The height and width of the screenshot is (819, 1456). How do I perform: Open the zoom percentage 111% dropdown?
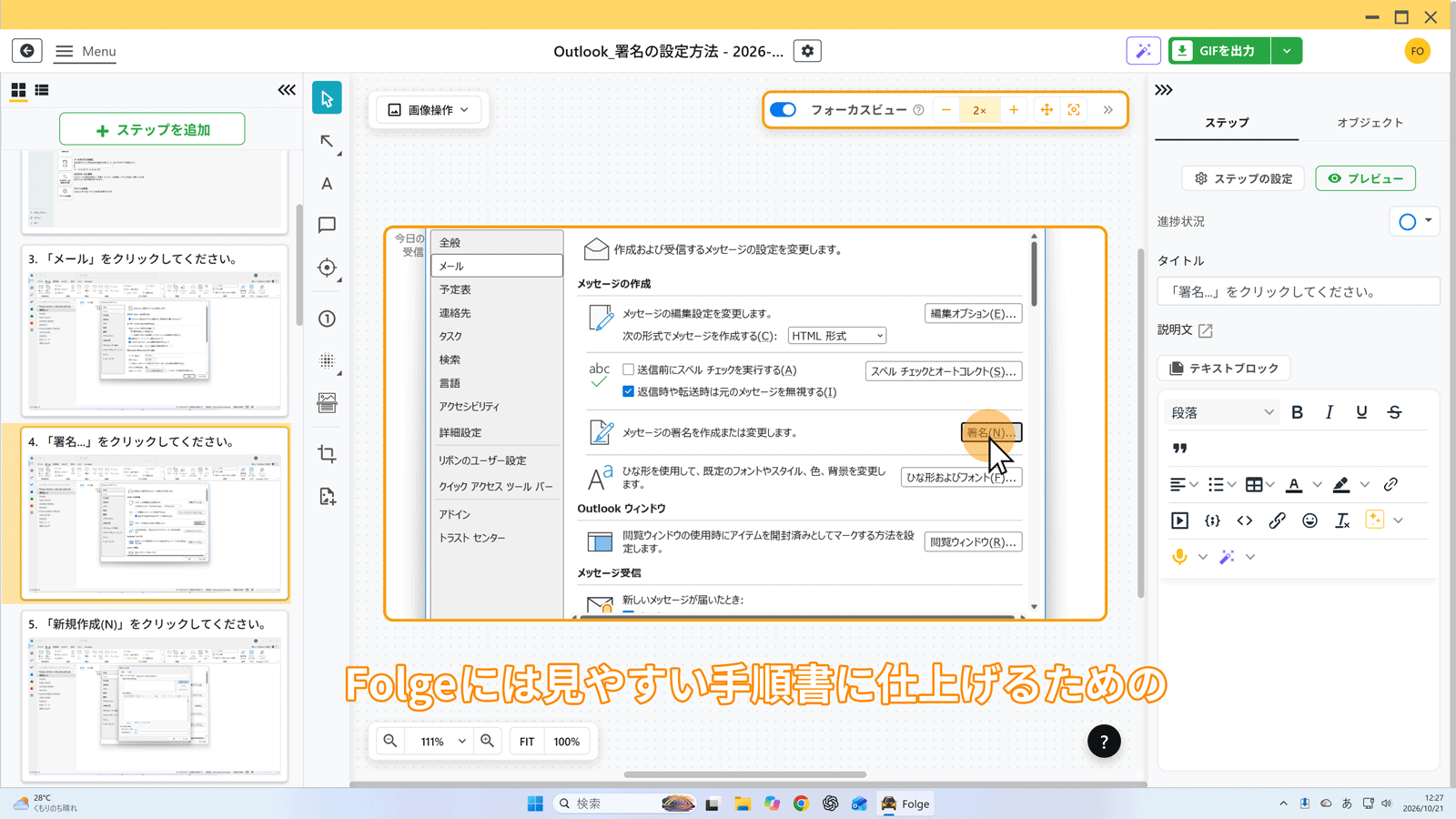[442, 742]
